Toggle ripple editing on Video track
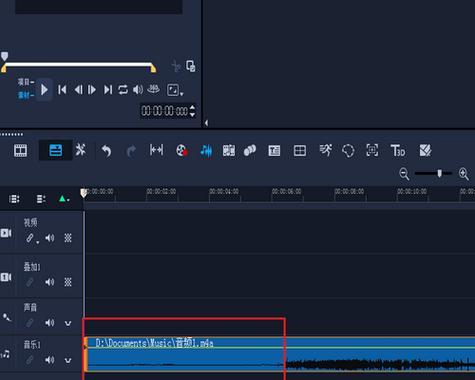This screenshot has width=475, height=380. click(x=31, y=238)
